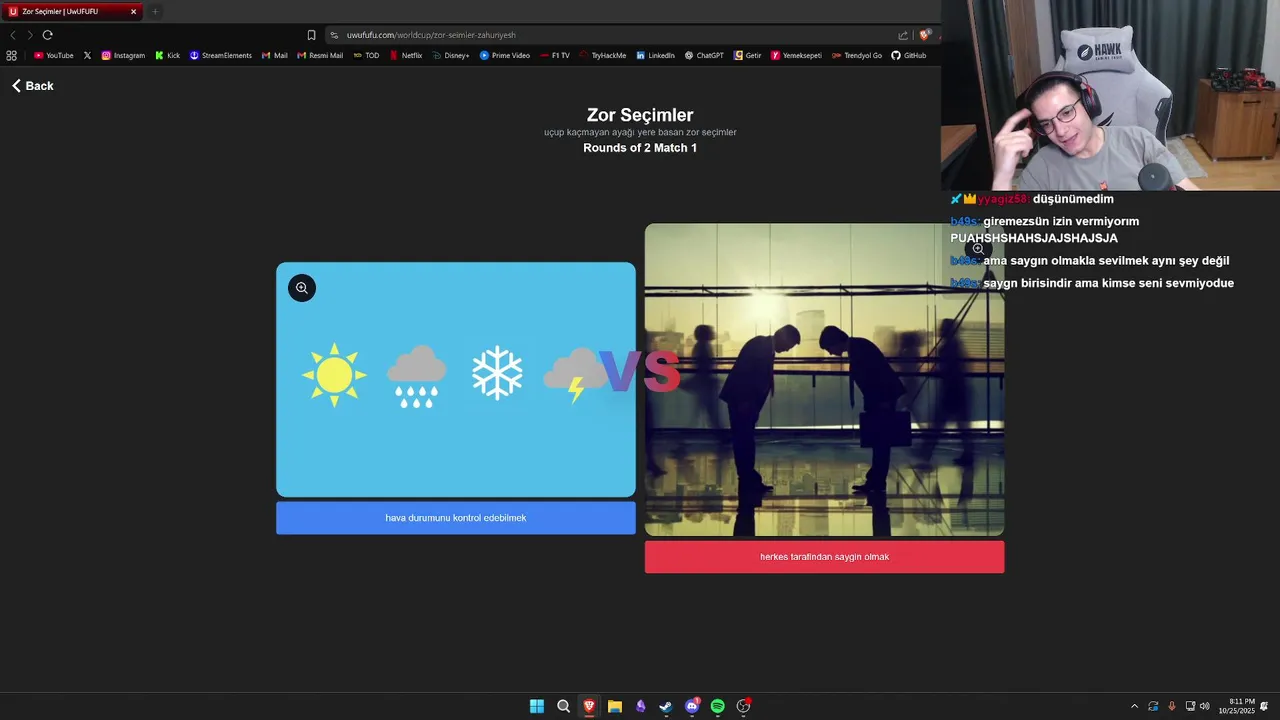Open the Disney+ bookmark
The image size is (1280, 720).
tap(451, 56)
